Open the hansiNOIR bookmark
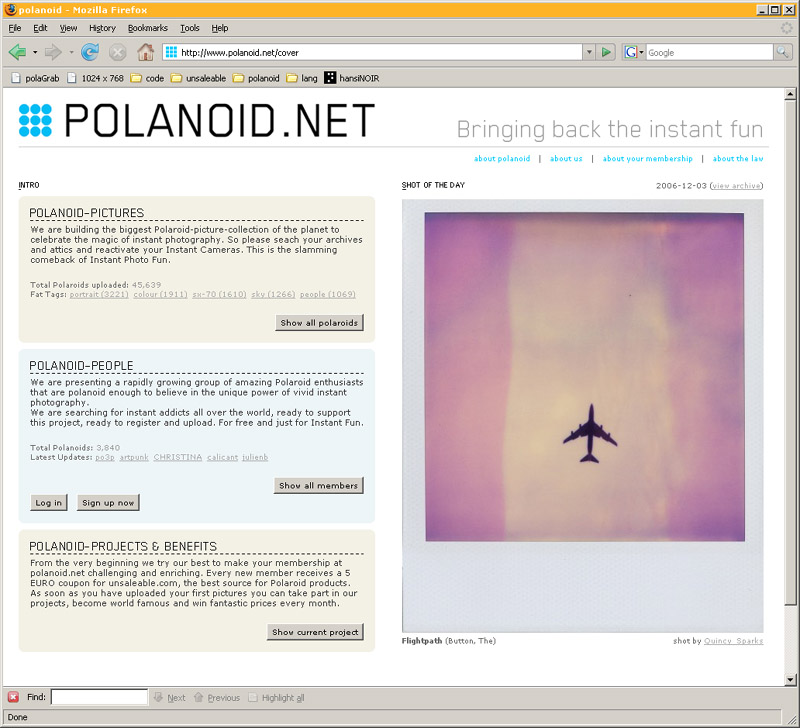The height and width of the screenshot is (728, 800). 352,78
